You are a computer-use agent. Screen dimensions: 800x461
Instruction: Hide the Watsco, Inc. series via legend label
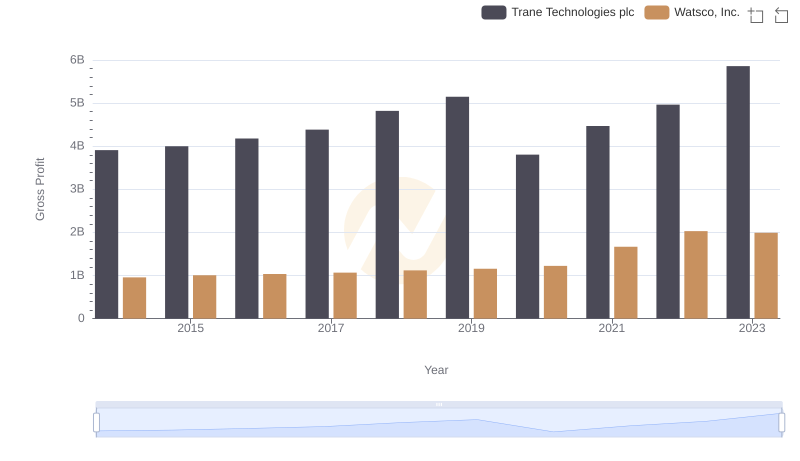[x=708, y=13]
